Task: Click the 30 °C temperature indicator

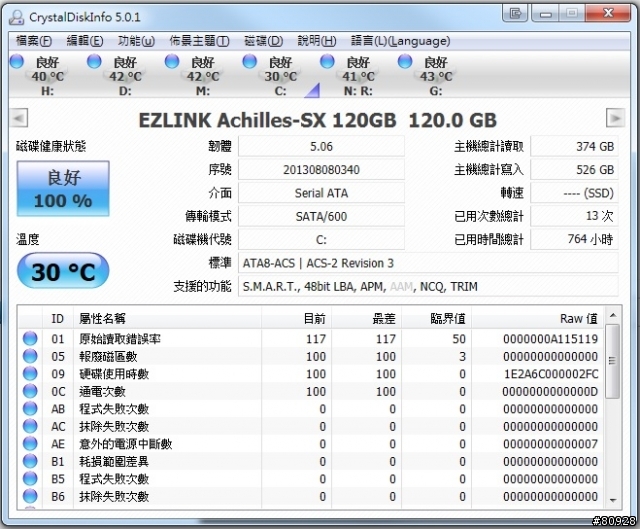Action: 63,271
